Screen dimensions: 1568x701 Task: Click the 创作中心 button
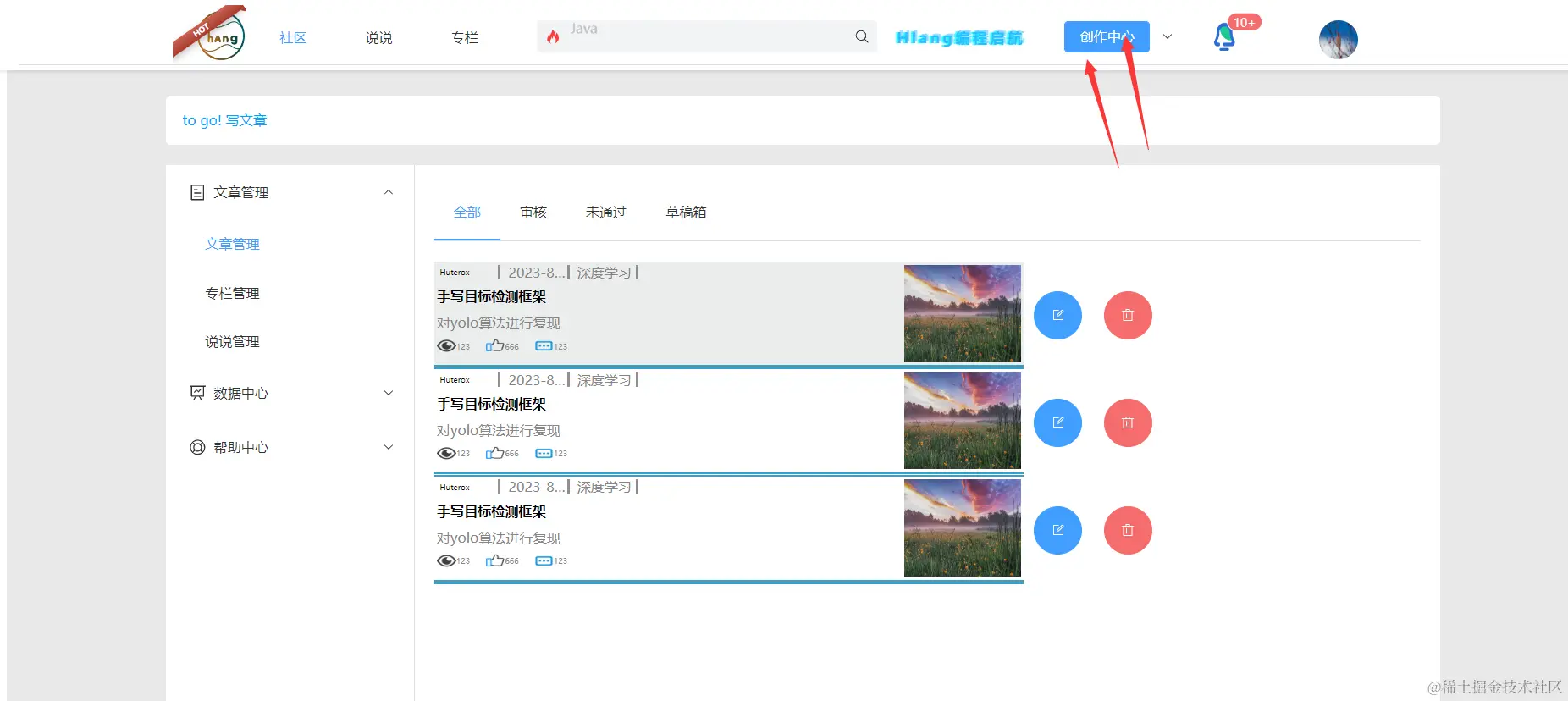1107,36
